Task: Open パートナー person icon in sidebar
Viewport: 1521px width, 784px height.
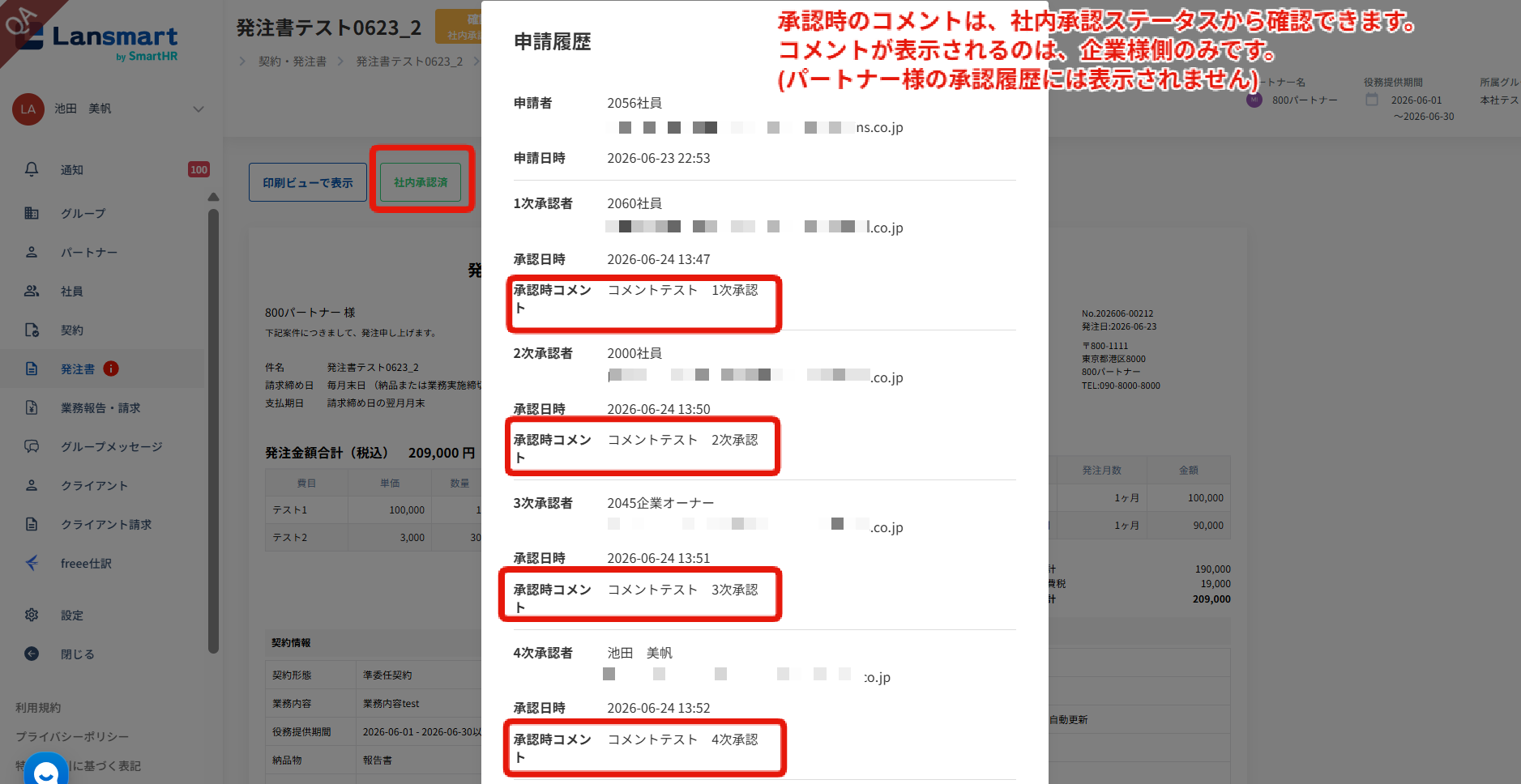Action: [32, 252]
